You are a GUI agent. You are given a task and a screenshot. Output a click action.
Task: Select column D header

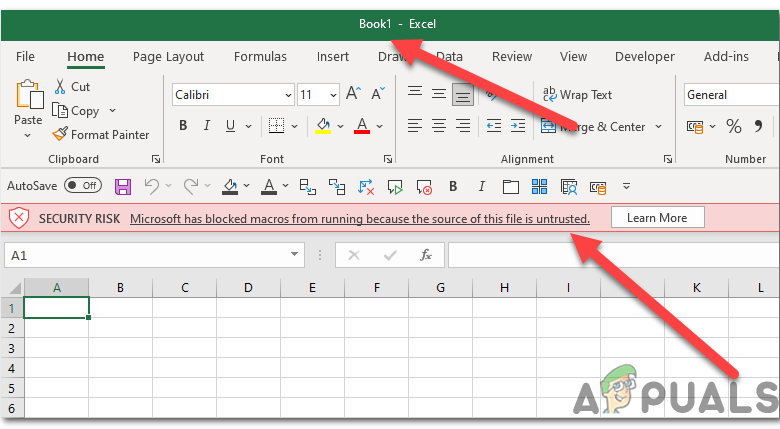(248, 288)
